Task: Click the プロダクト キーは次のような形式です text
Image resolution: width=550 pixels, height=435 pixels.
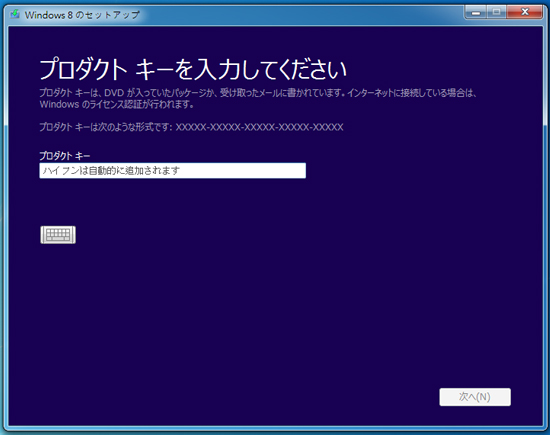Action: [106, 127]
